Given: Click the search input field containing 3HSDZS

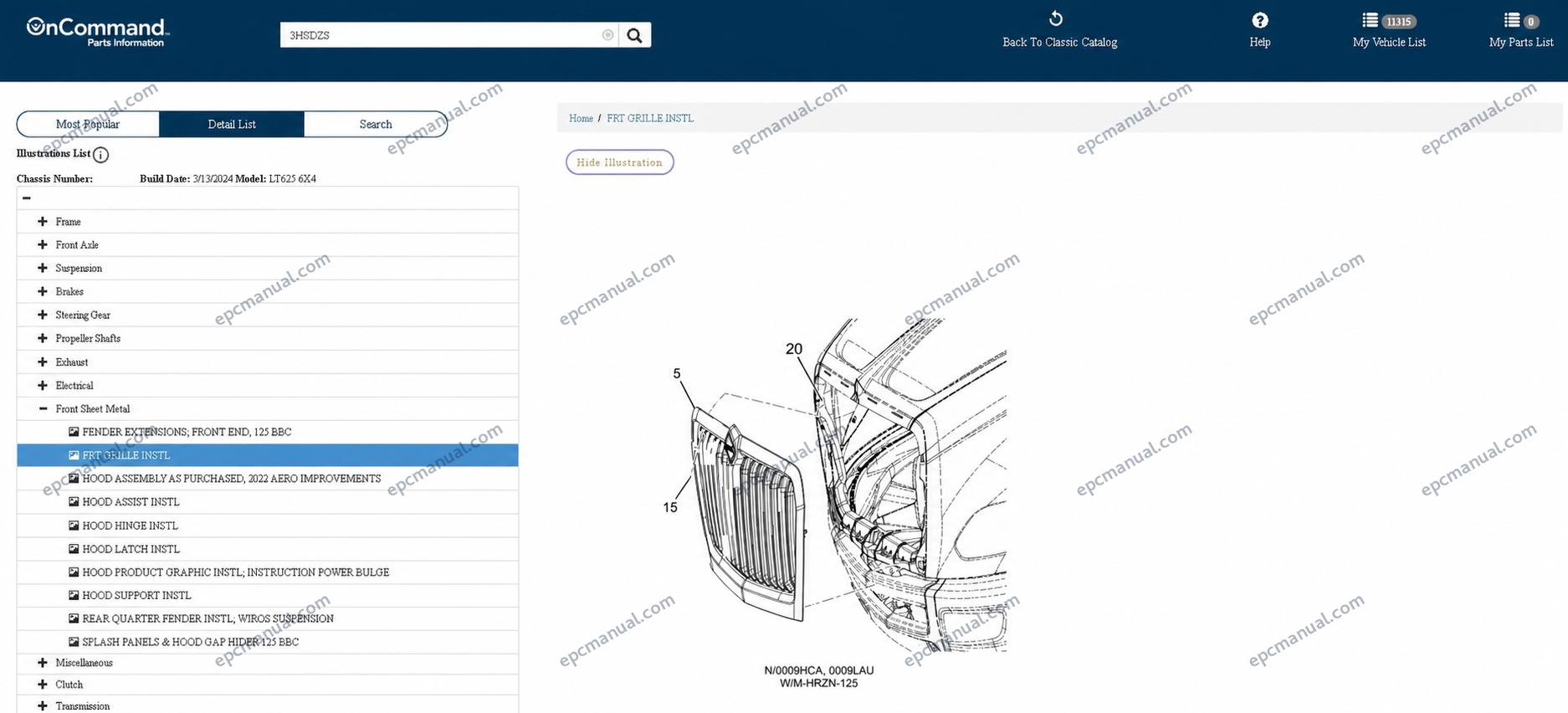Looking at the screenshot, I should click(441, 35).
